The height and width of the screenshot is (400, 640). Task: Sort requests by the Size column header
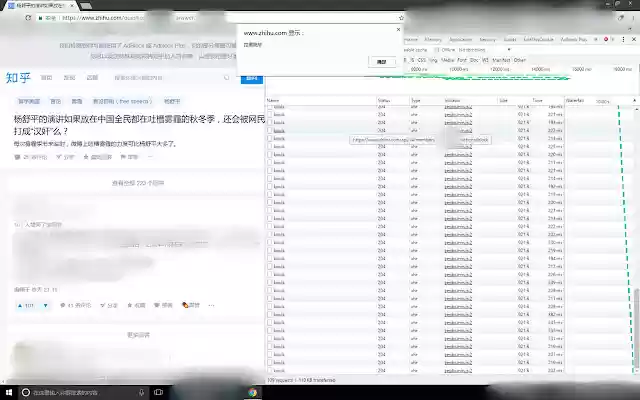[x=514, y=100]
